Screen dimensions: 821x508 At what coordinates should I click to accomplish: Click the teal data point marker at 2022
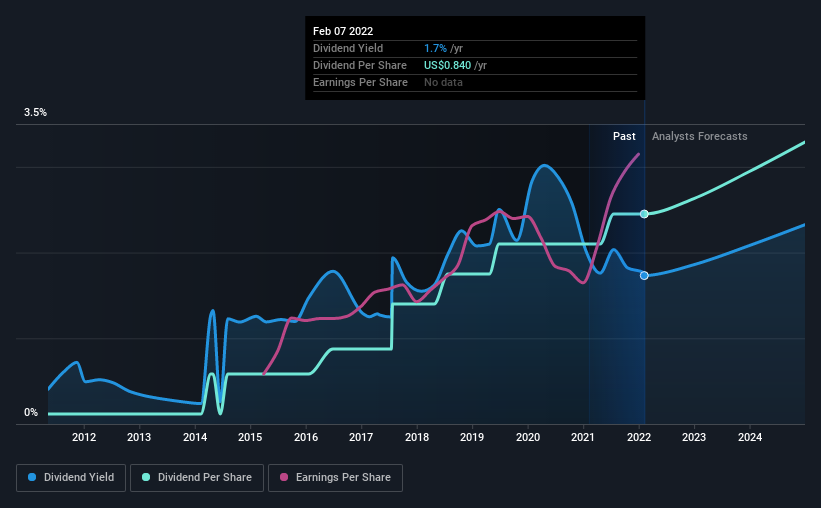point(644,214)
